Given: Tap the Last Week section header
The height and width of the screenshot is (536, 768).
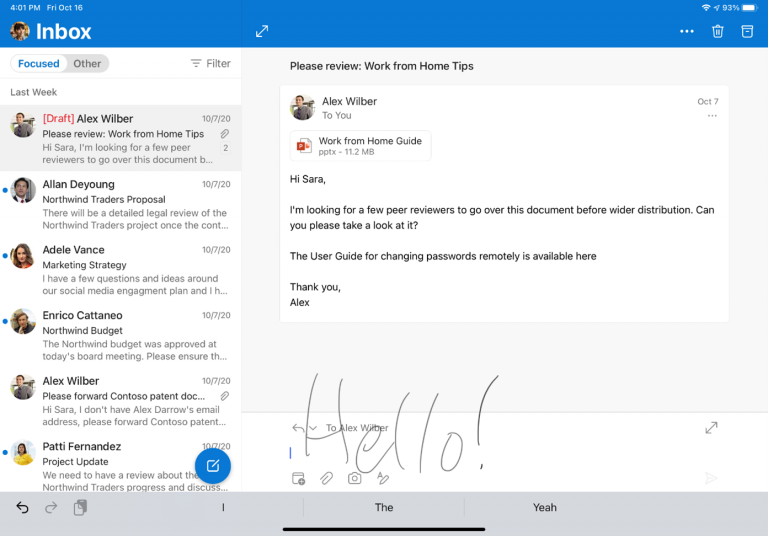Looking at the screenshot, I should click(33, 92).
